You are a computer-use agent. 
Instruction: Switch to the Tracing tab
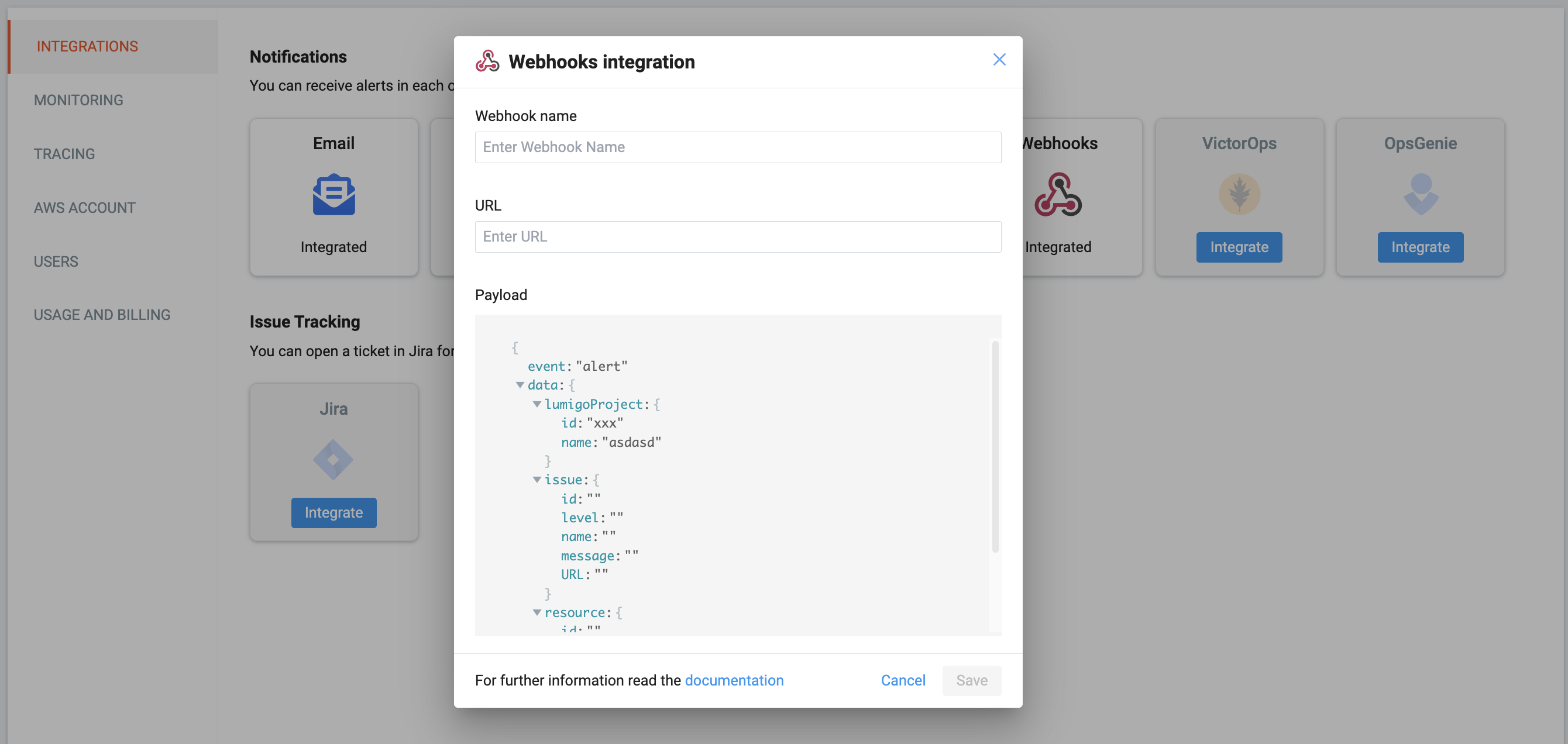point(64,154)
